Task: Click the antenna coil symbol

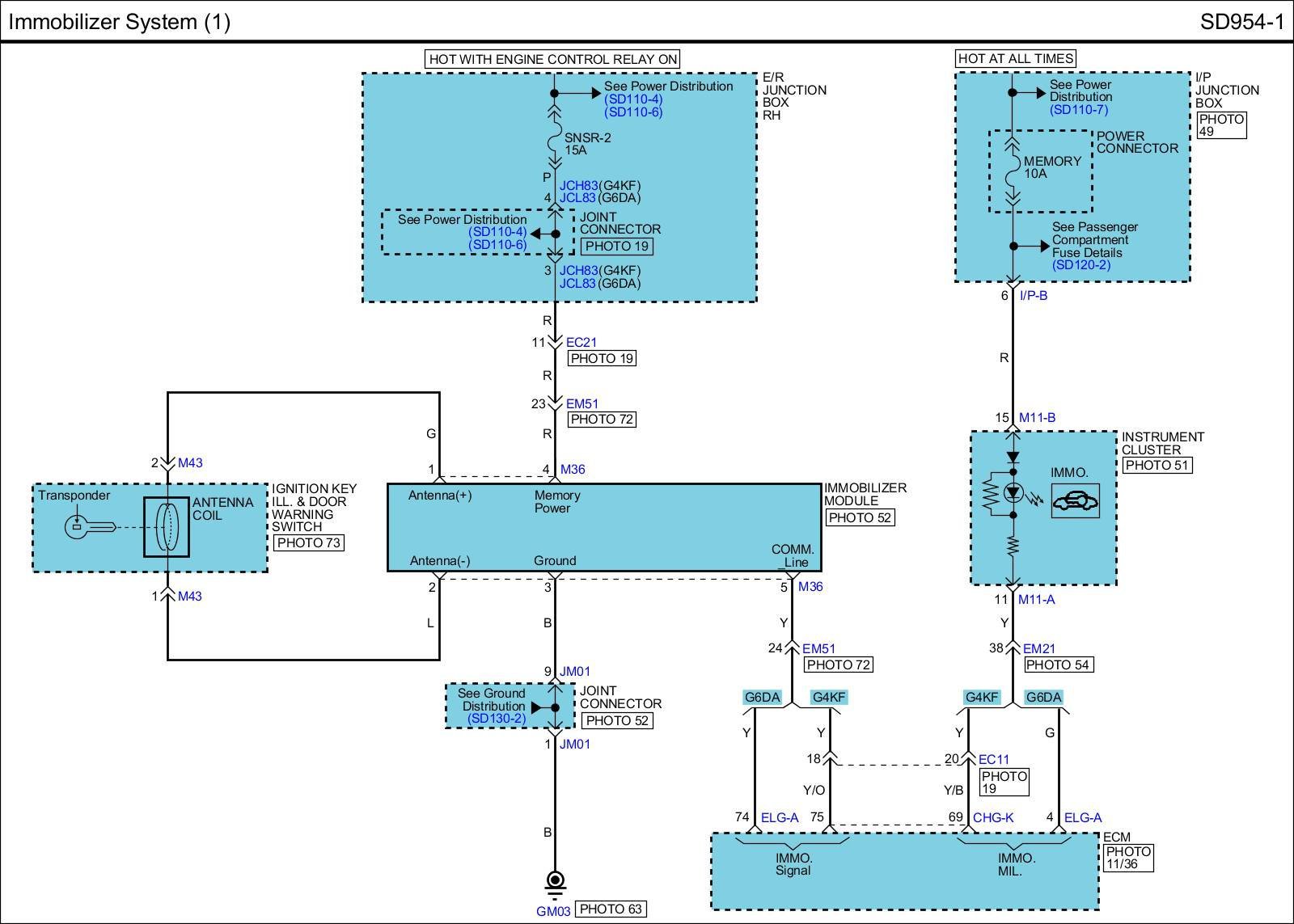Action: tap(166, 527)
